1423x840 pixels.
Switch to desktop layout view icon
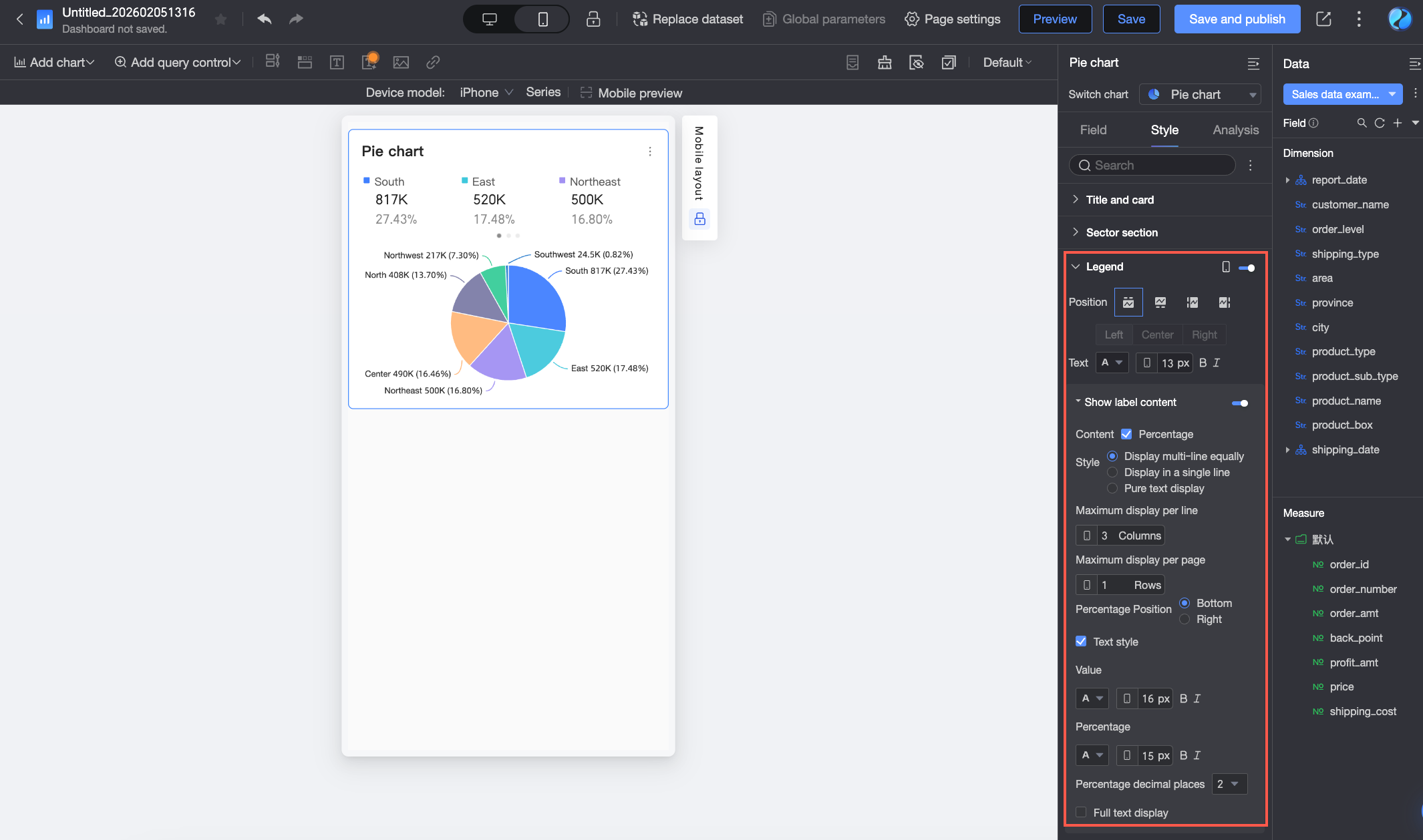(x=489, y=19)
